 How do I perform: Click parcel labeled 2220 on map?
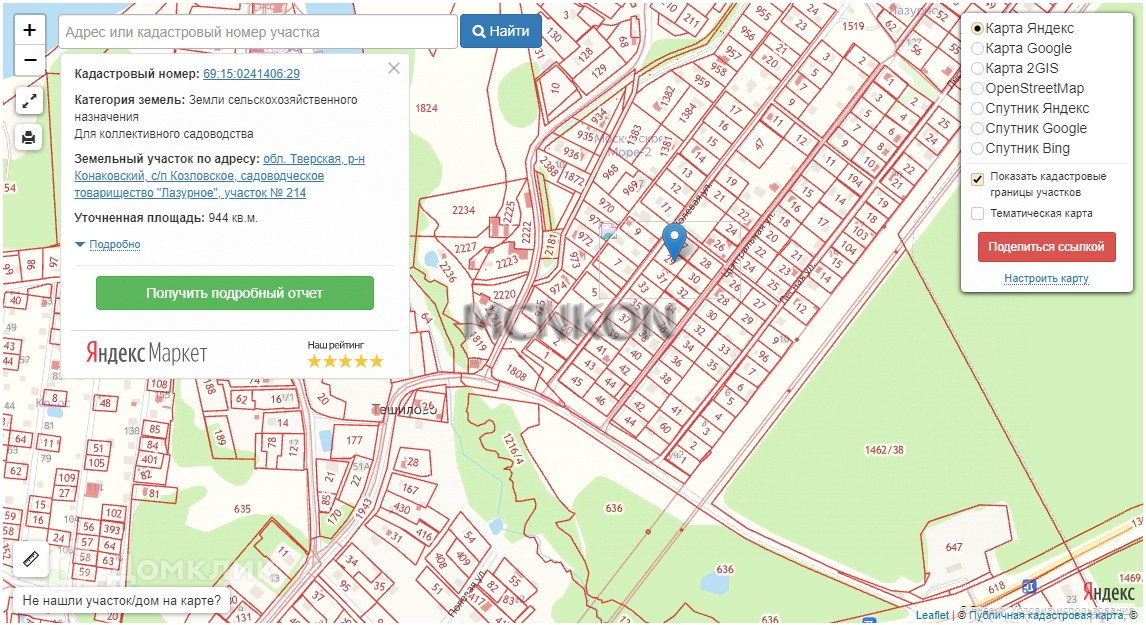pyautogui.click(x=504, y=295)
